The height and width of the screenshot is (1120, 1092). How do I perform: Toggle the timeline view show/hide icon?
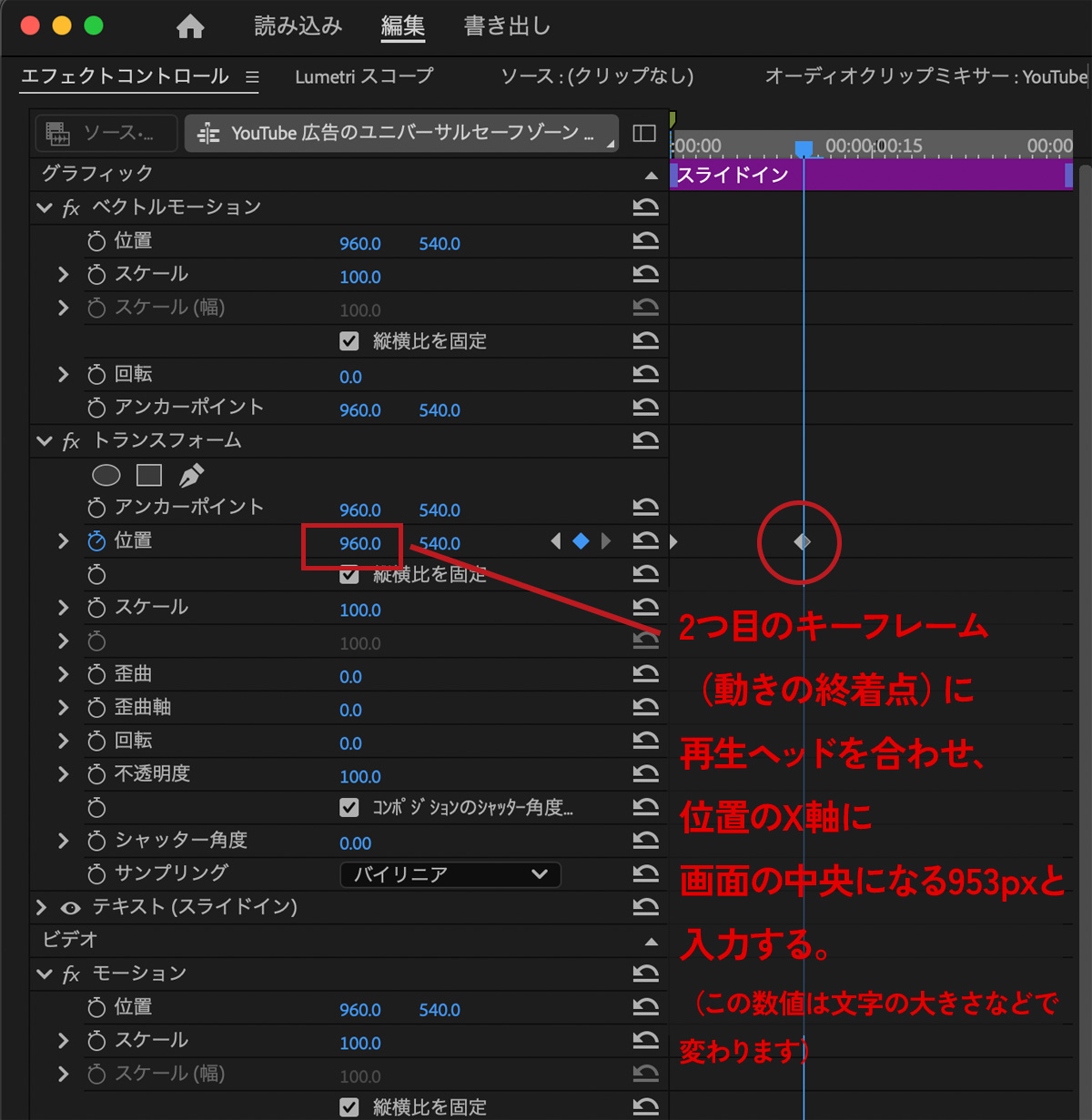click(x=644, y=134)
